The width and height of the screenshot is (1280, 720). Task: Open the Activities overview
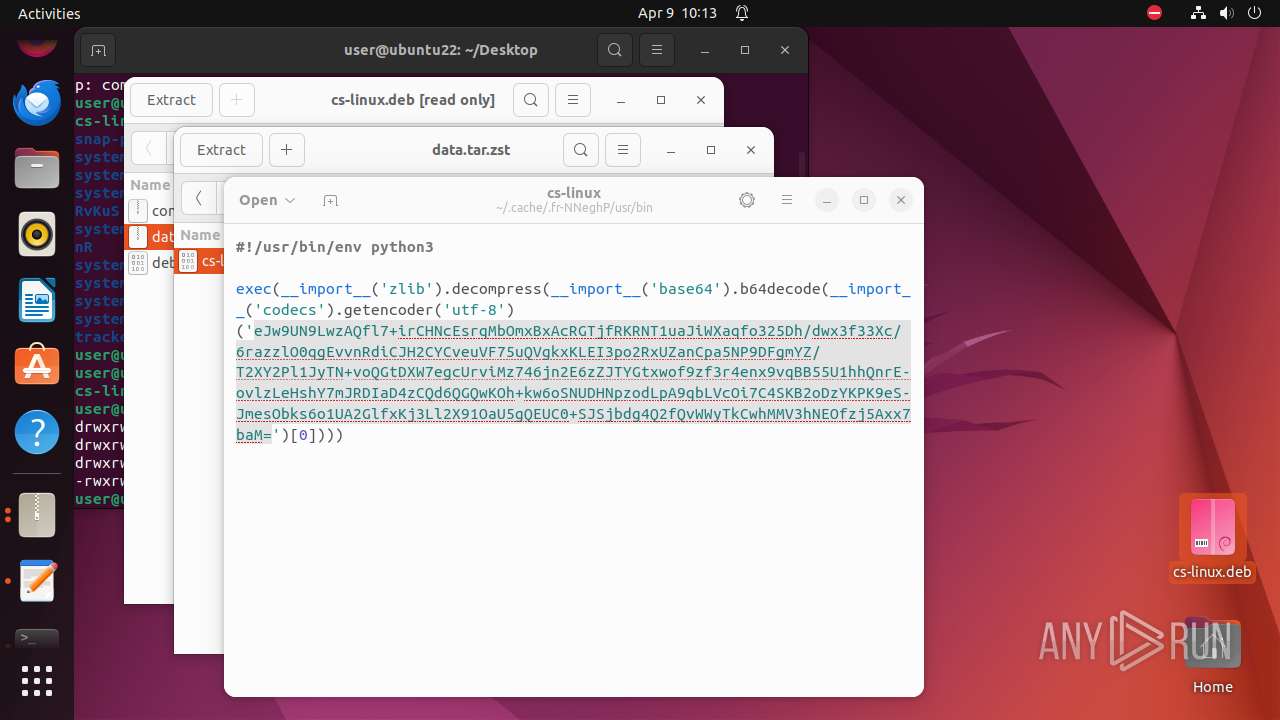(x=49, y=13)
